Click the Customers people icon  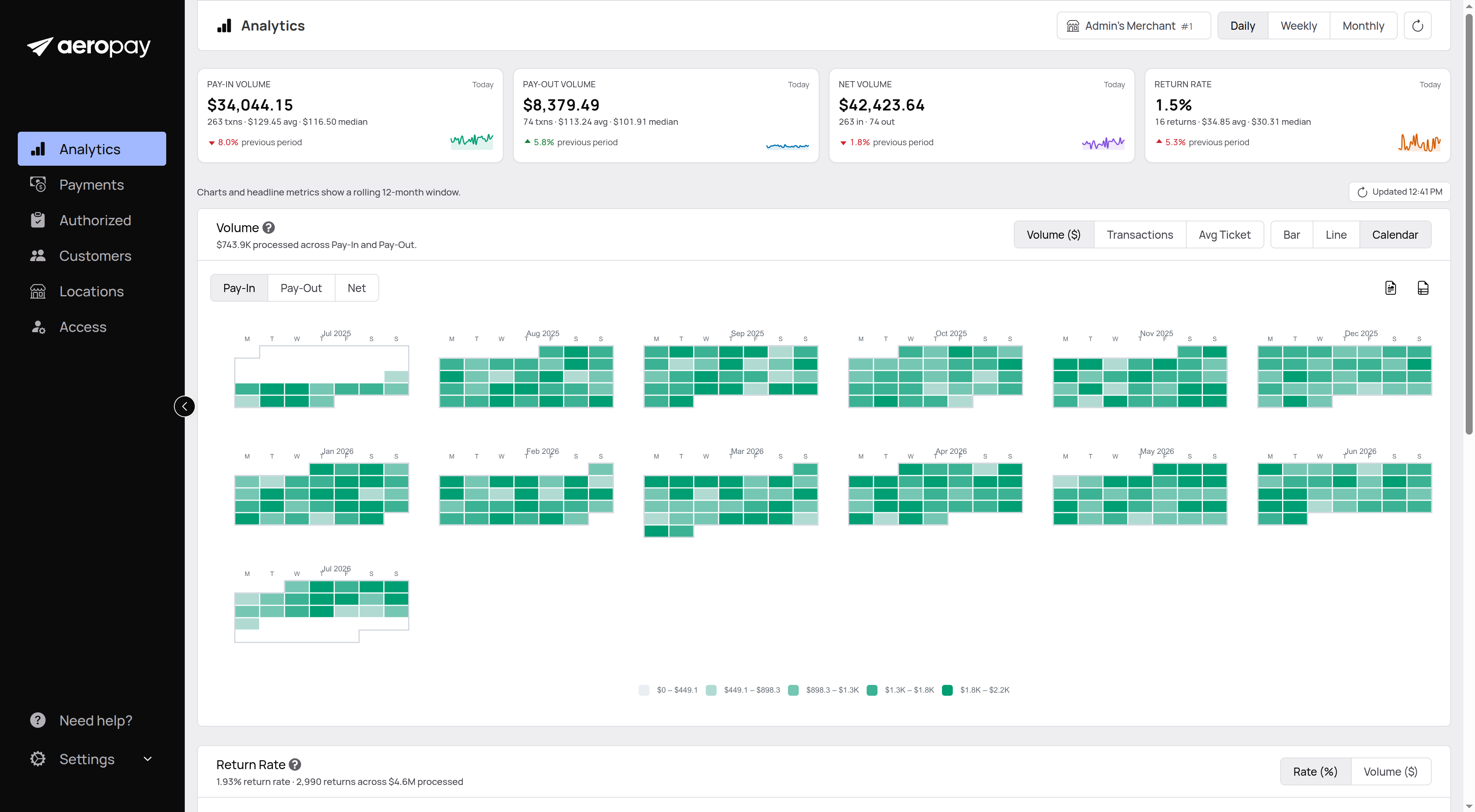click(x=38, y=255)
